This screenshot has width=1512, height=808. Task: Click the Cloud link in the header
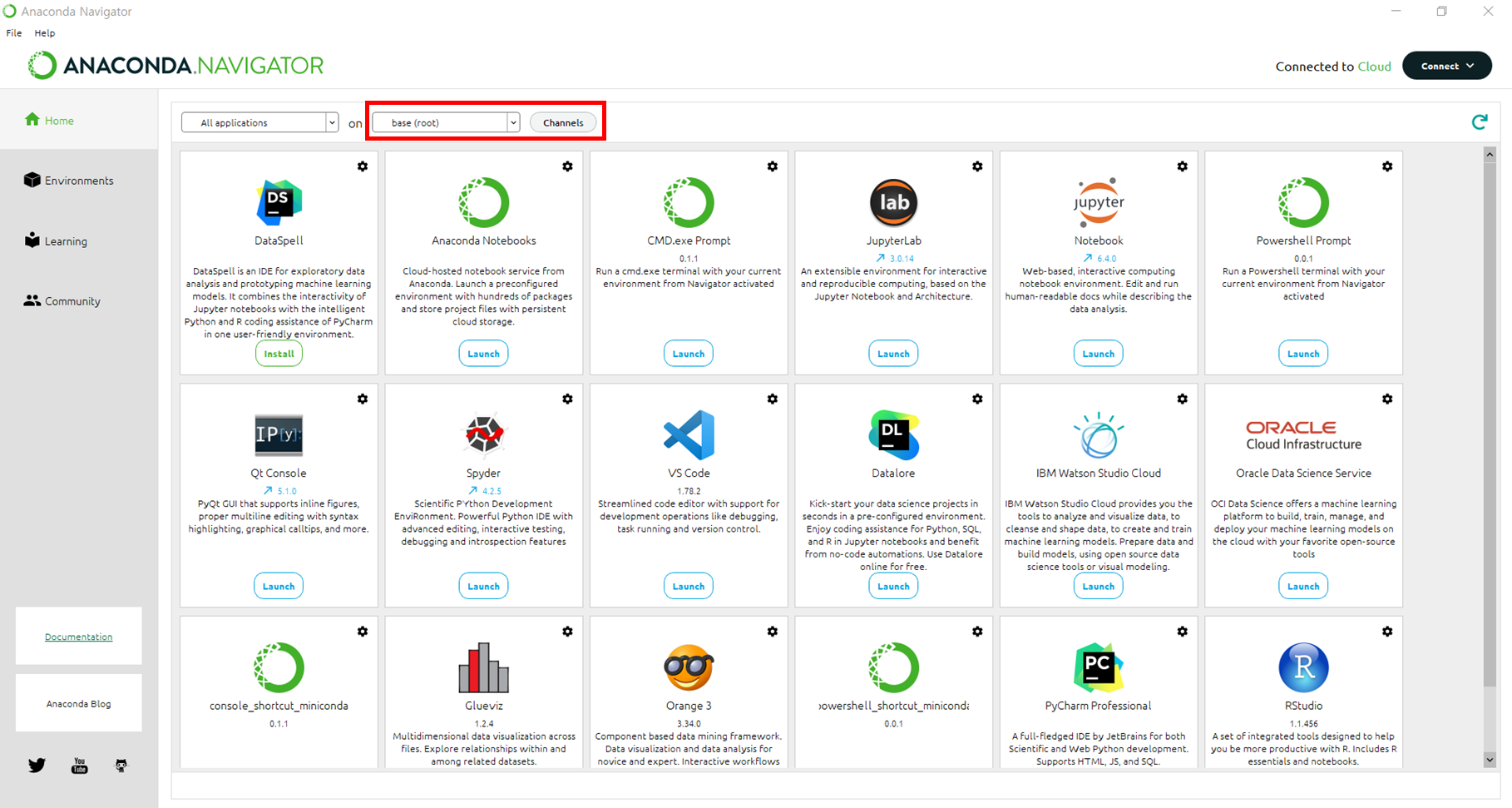[x=1374, y=67]
